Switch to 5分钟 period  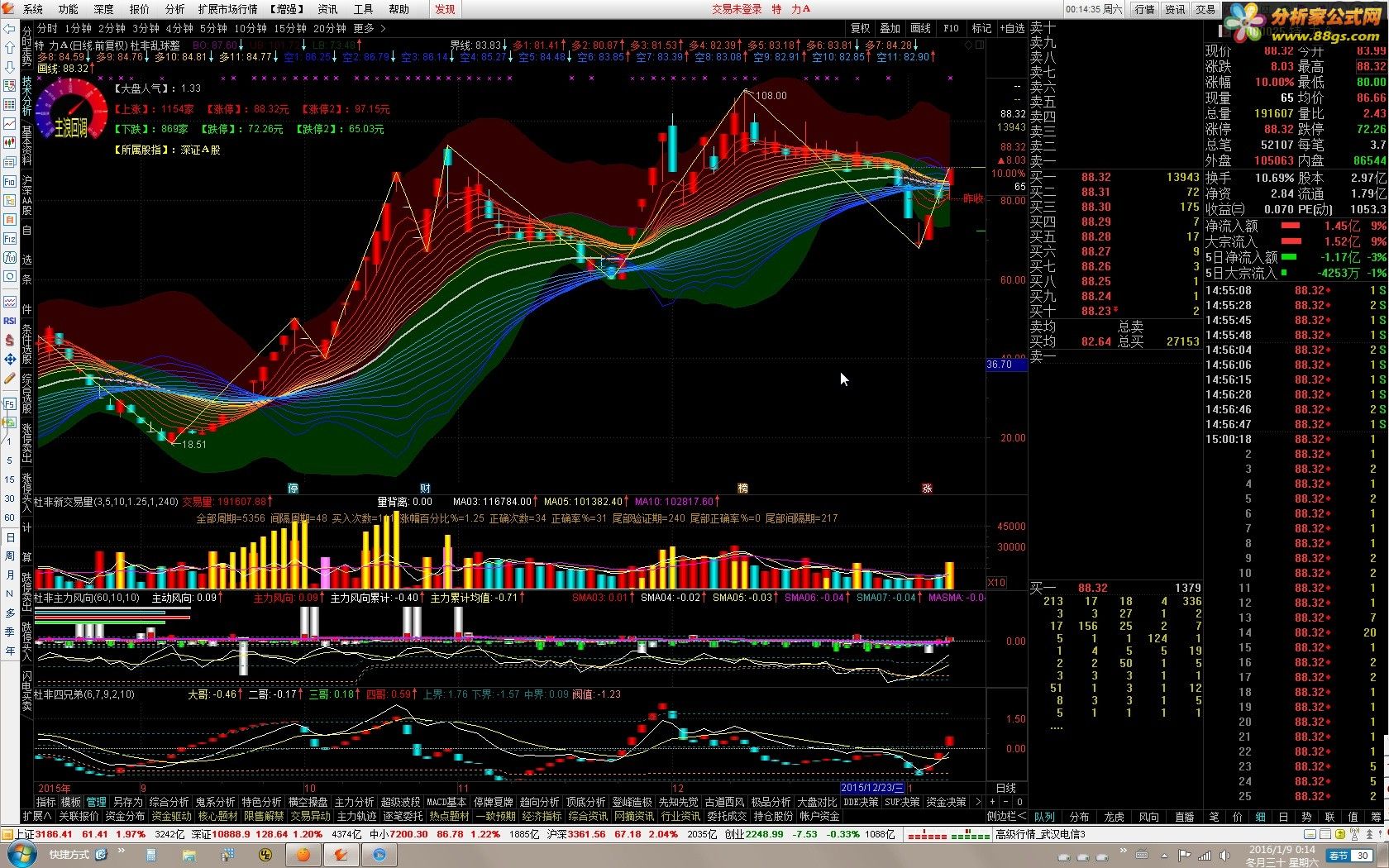tap(213, 28)
